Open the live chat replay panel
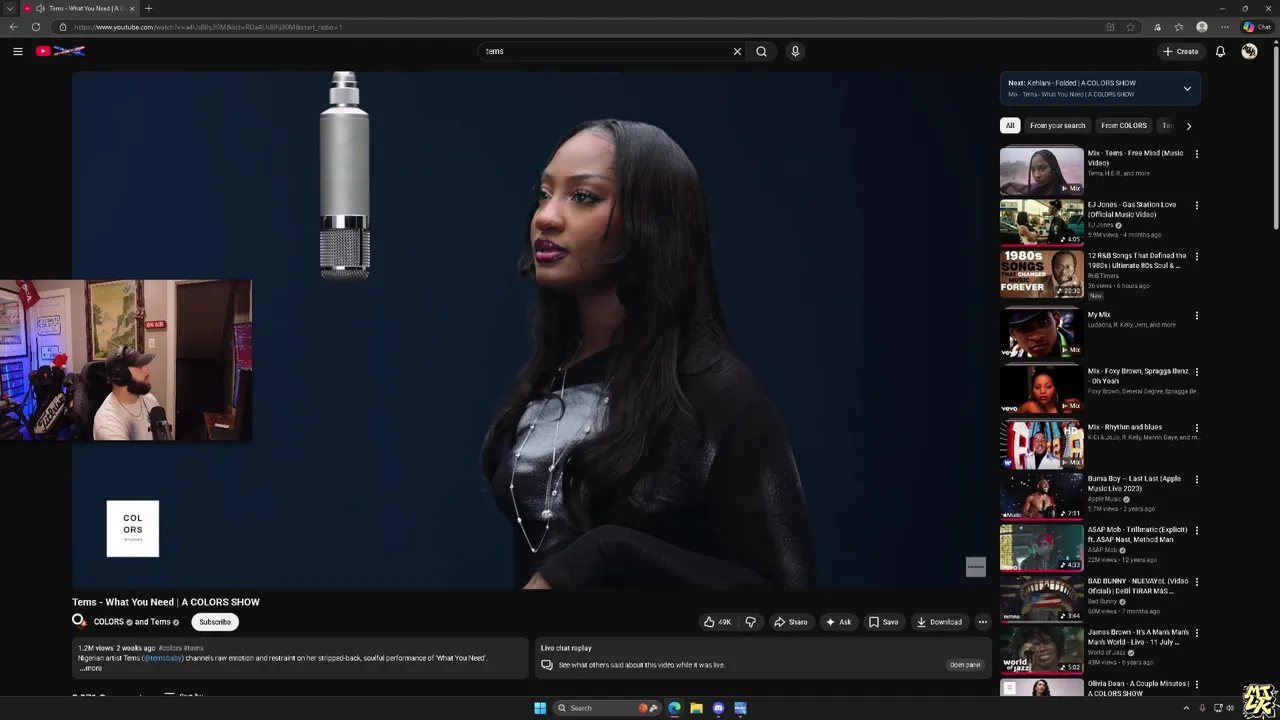The image size is (1280, 720). [965, 665]
